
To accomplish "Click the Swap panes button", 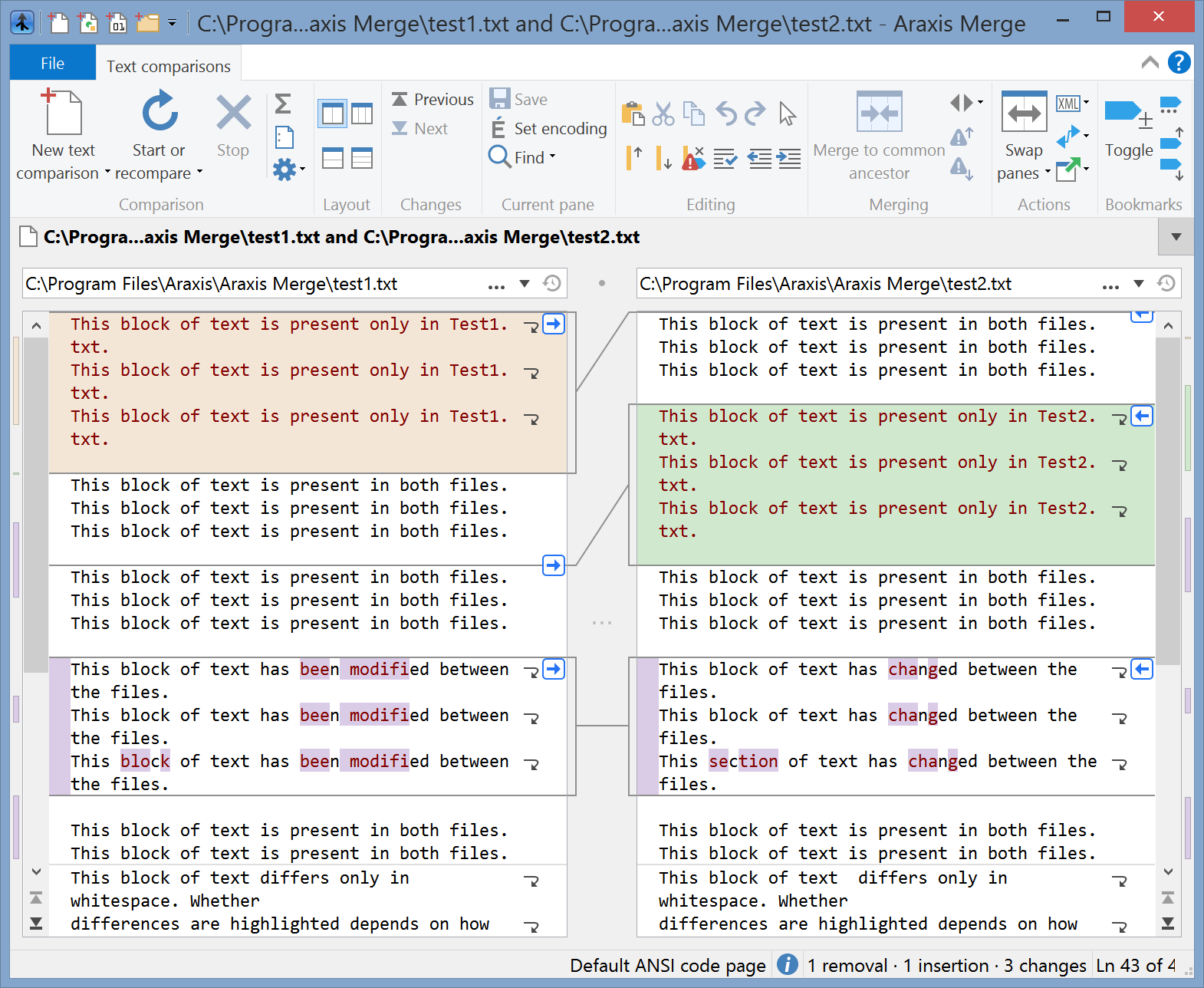I will click(1024, 137).
